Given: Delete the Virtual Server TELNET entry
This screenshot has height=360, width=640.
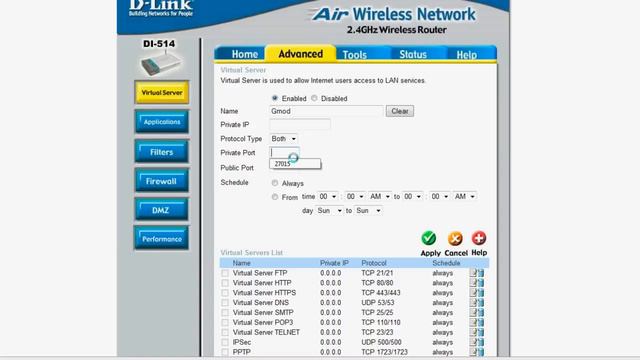Looking at the screenshot, I should pos(481,332).
